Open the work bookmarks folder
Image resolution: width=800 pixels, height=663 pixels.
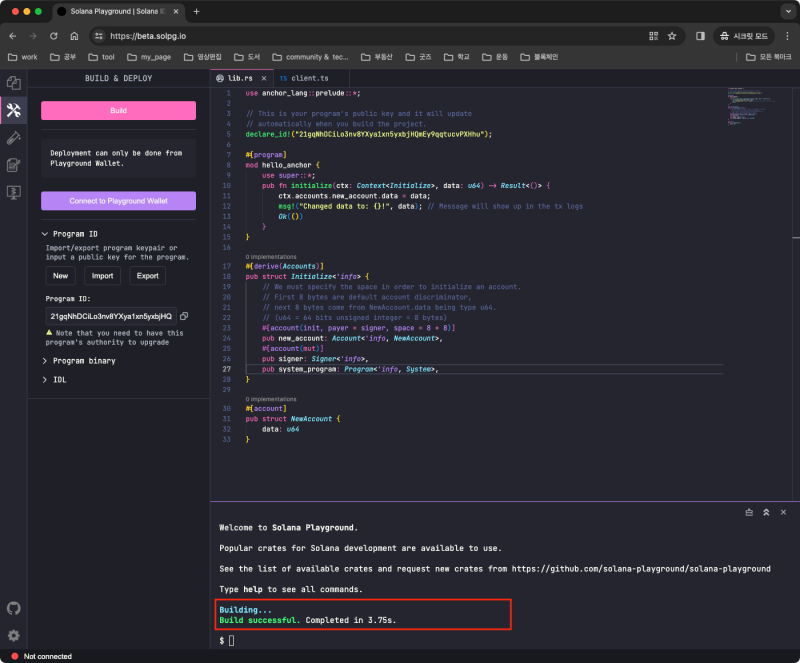tap(23, 57)
